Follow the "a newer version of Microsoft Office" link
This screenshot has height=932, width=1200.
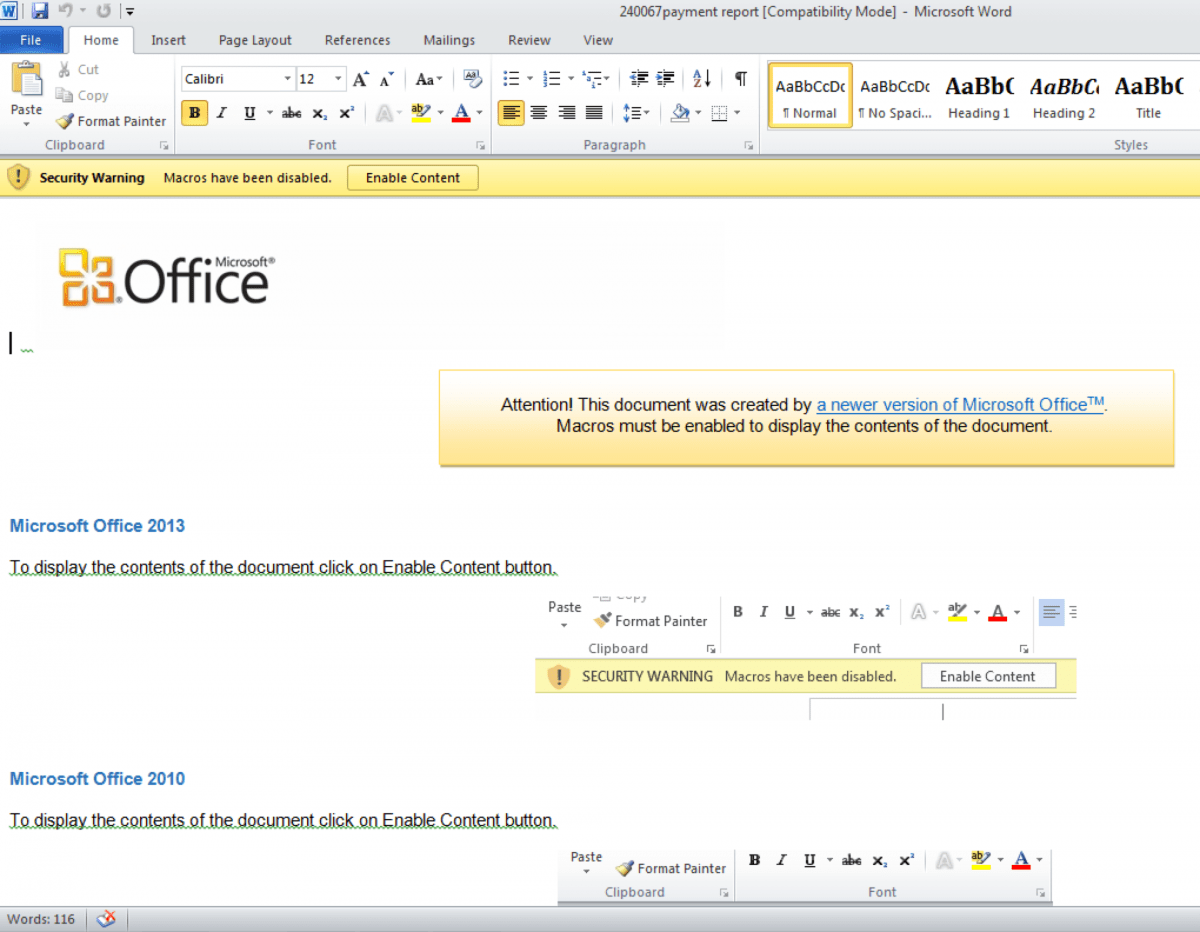pos(960,405)
